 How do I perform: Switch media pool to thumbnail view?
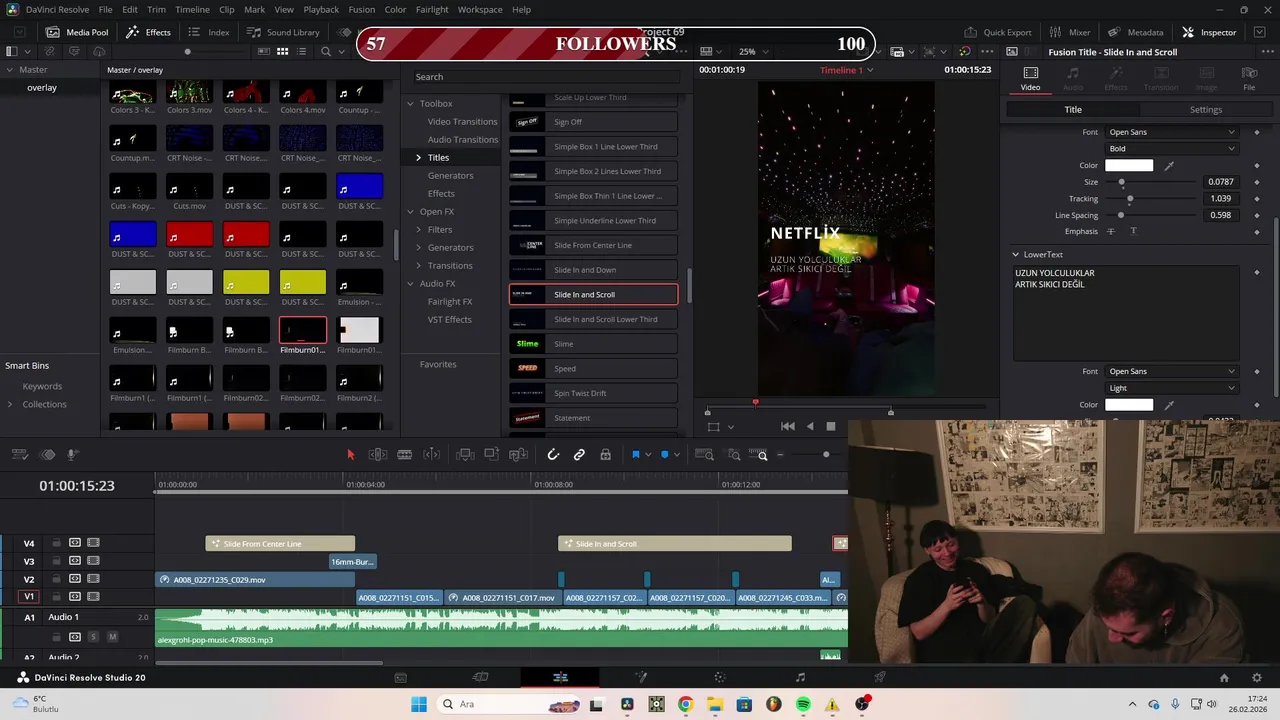283,52
